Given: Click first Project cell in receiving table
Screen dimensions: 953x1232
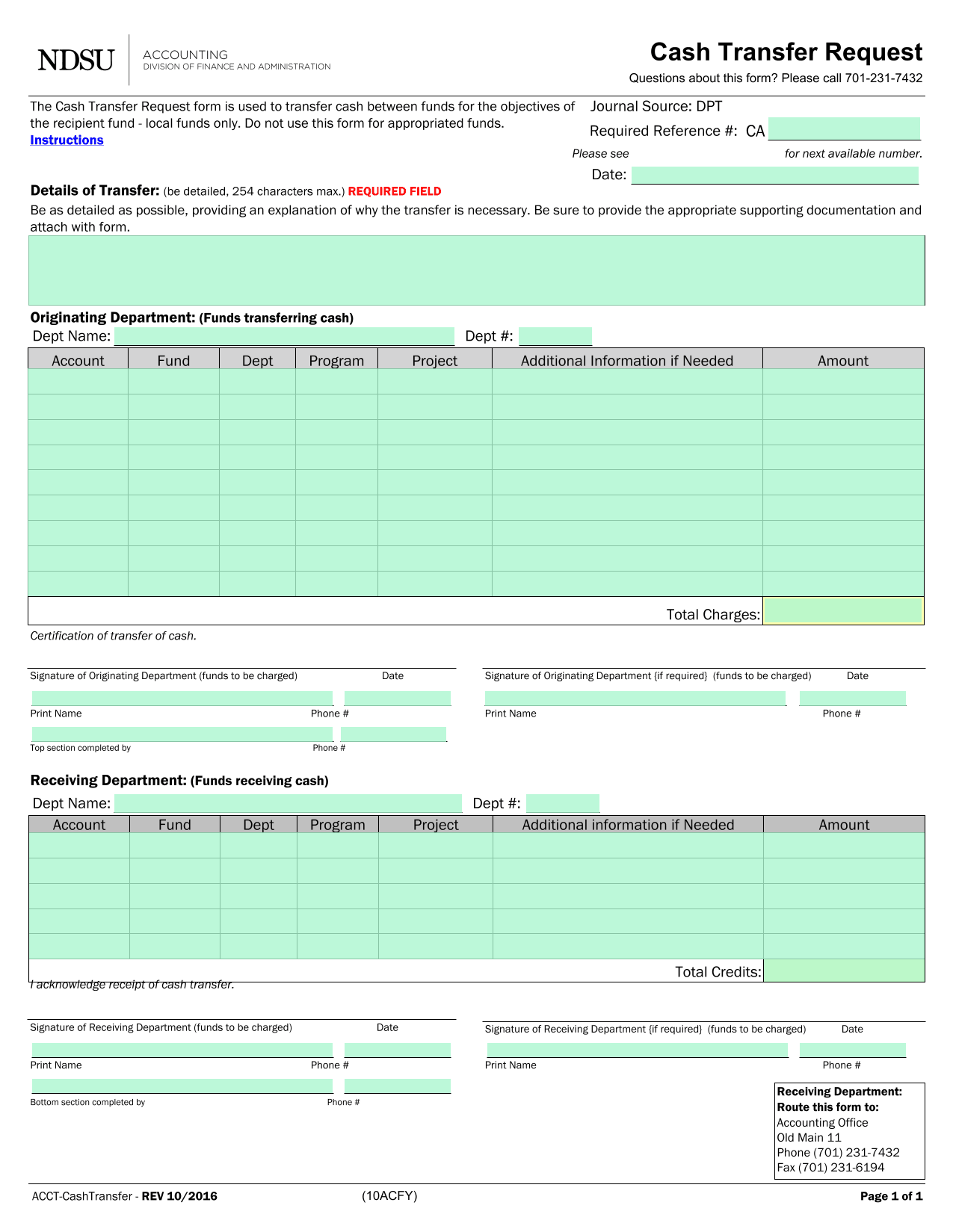Looking at the screenshot, I should tap(436, 846).
